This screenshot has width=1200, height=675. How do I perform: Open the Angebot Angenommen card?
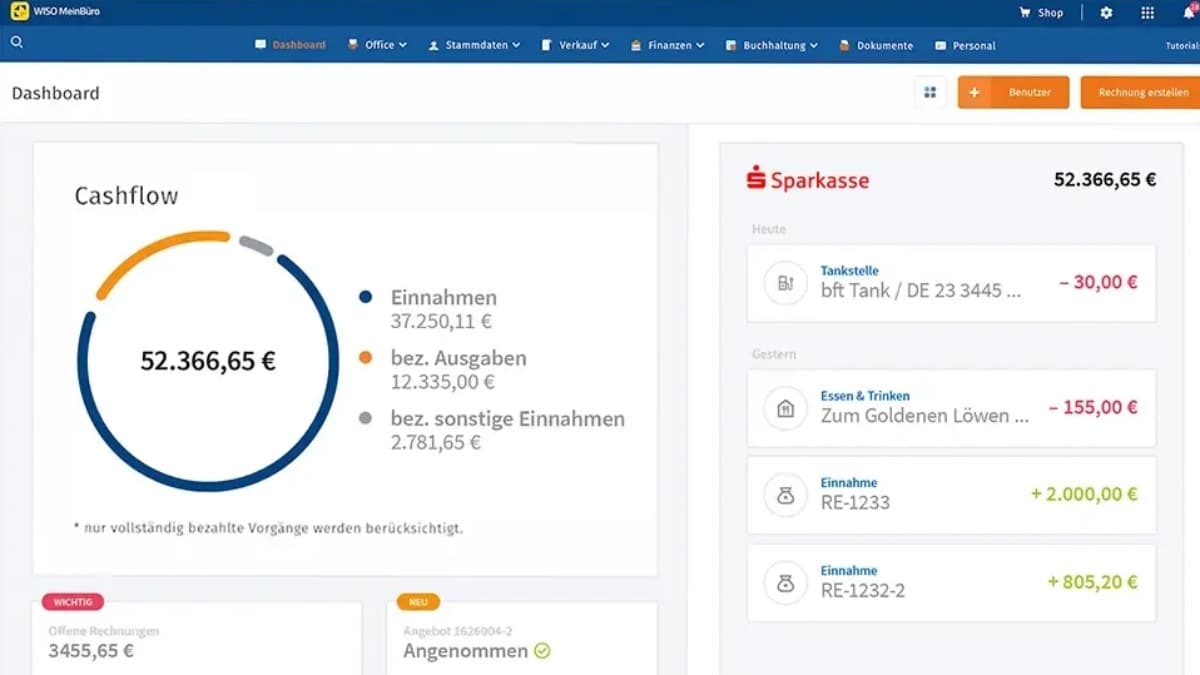[522, 638]
